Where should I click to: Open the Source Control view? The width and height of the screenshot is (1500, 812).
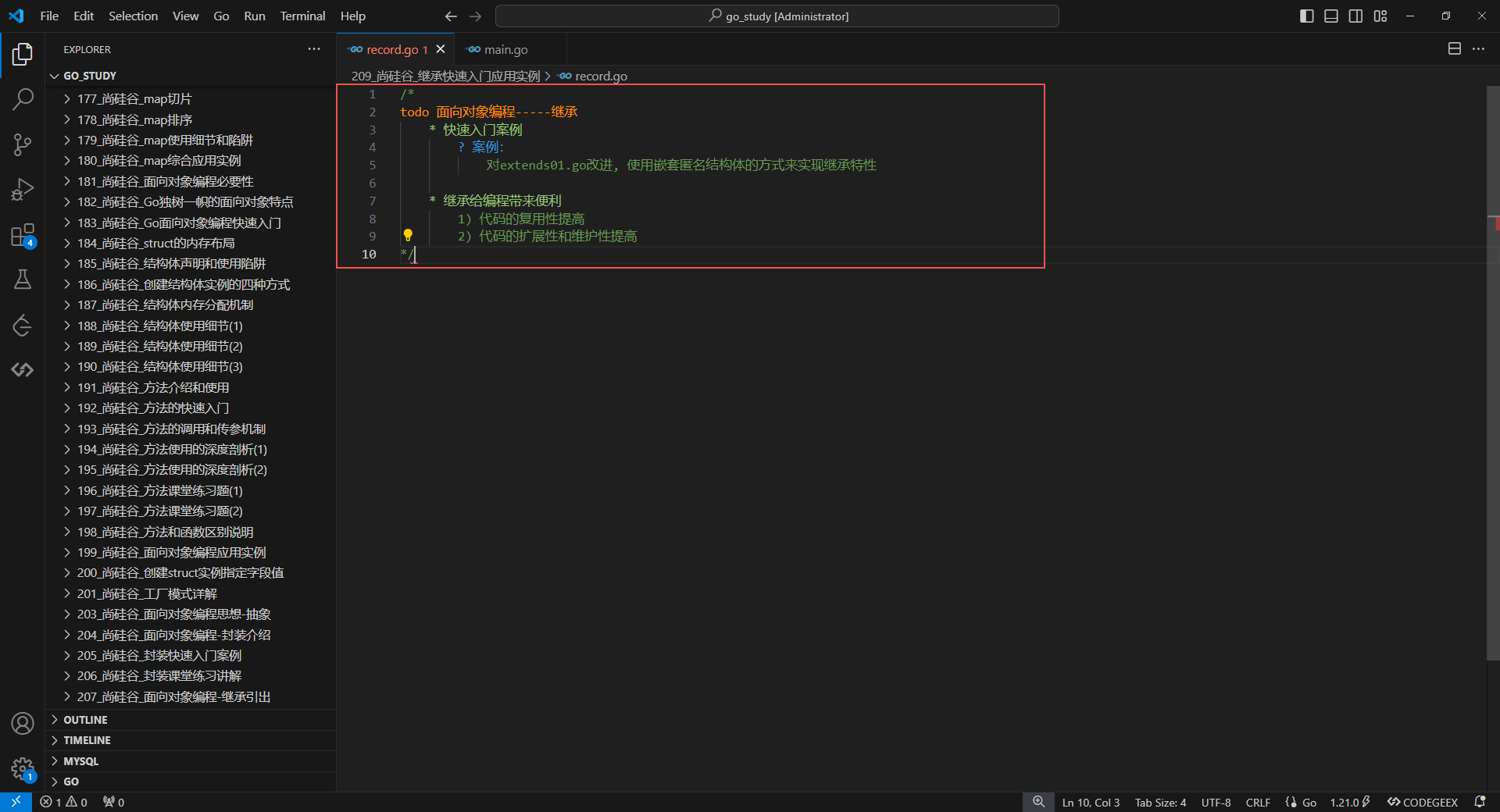(x=23, y=144)
